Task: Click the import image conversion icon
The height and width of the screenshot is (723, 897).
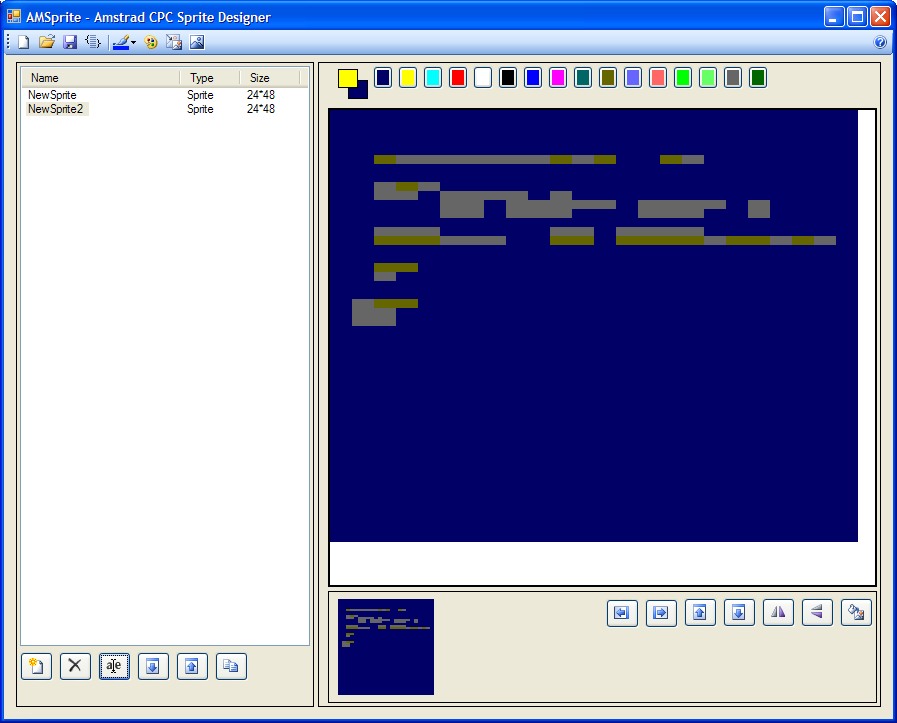Action: pyautogui.click(x=173, y=42)
